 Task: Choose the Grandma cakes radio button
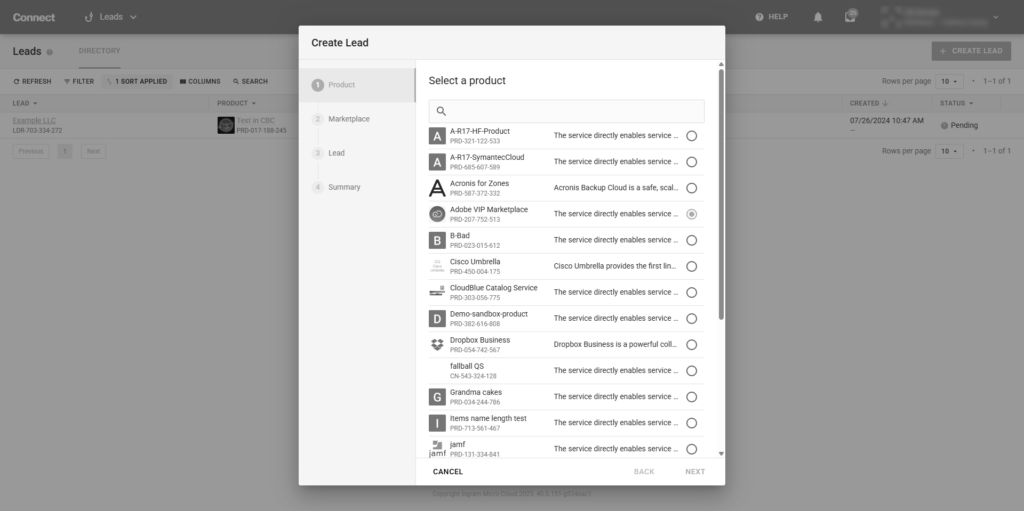click(x=692, y=397)
